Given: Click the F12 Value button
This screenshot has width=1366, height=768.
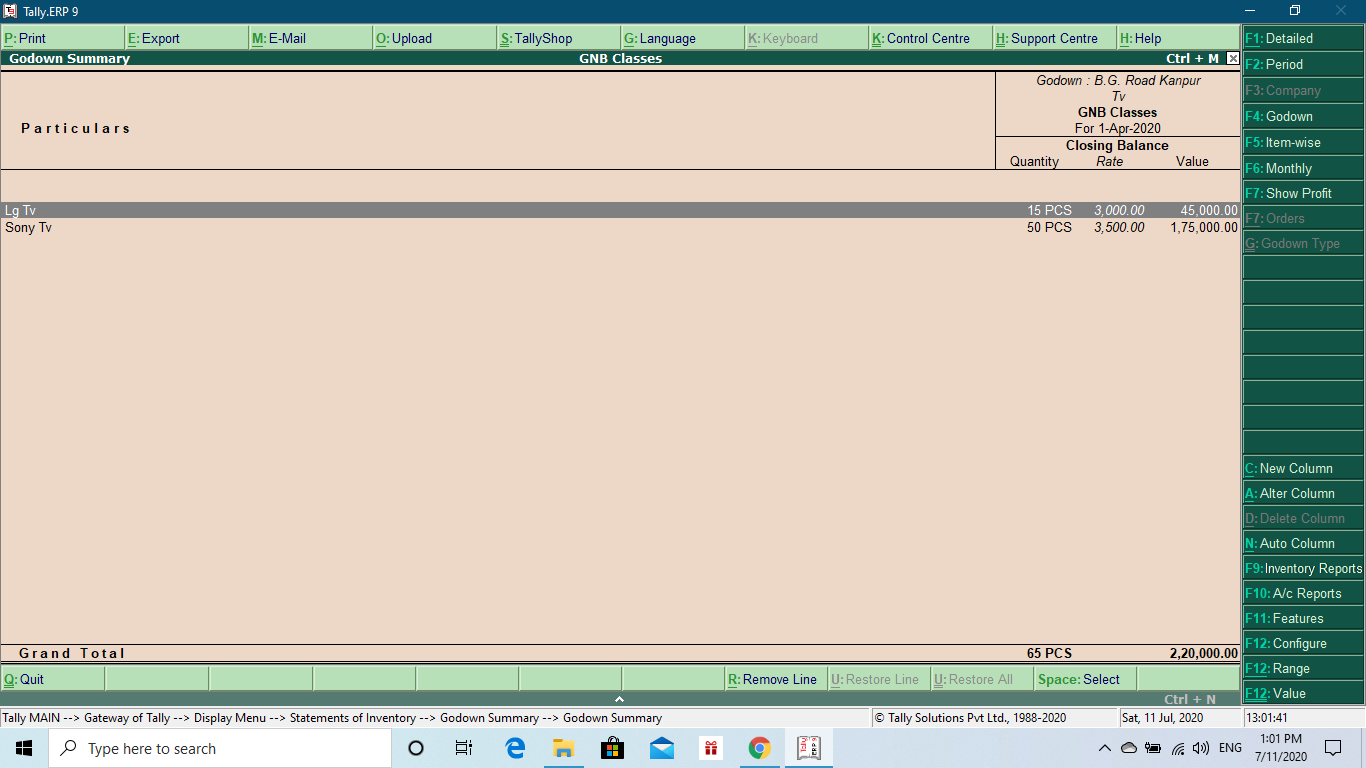Looking at the screenshot, I should [1303, 693].
